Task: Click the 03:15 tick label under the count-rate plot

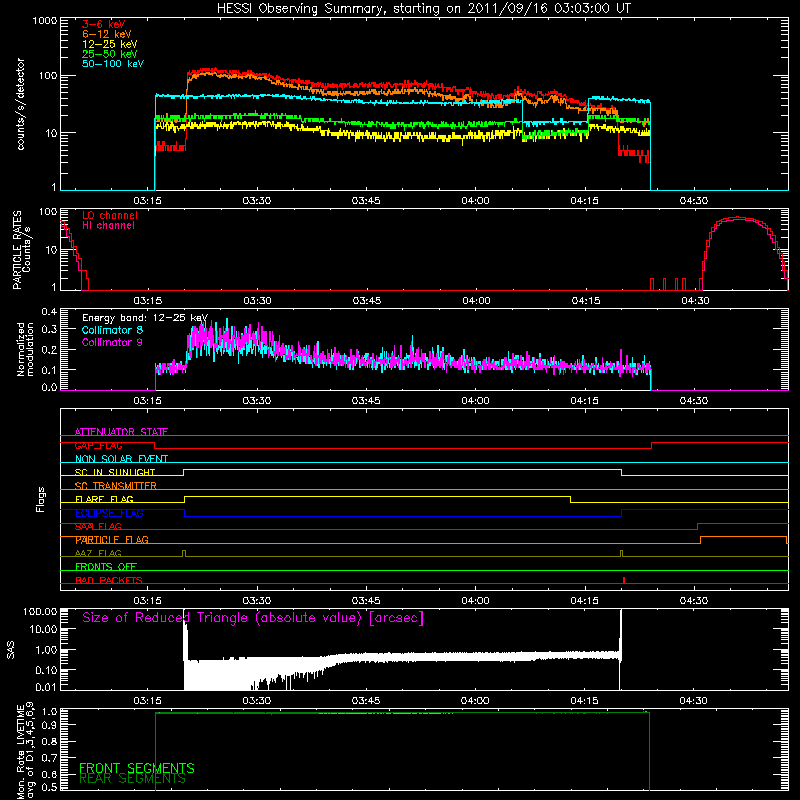Action: pyautogui.click(x=147, y=201)
